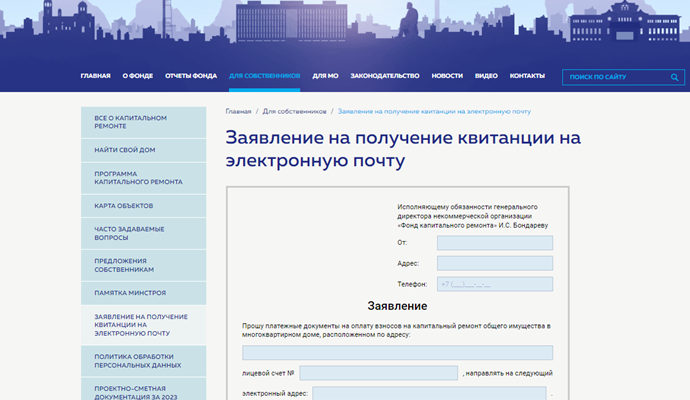
Task: Go to Контакты page
Action: click(x=527, y=76)
